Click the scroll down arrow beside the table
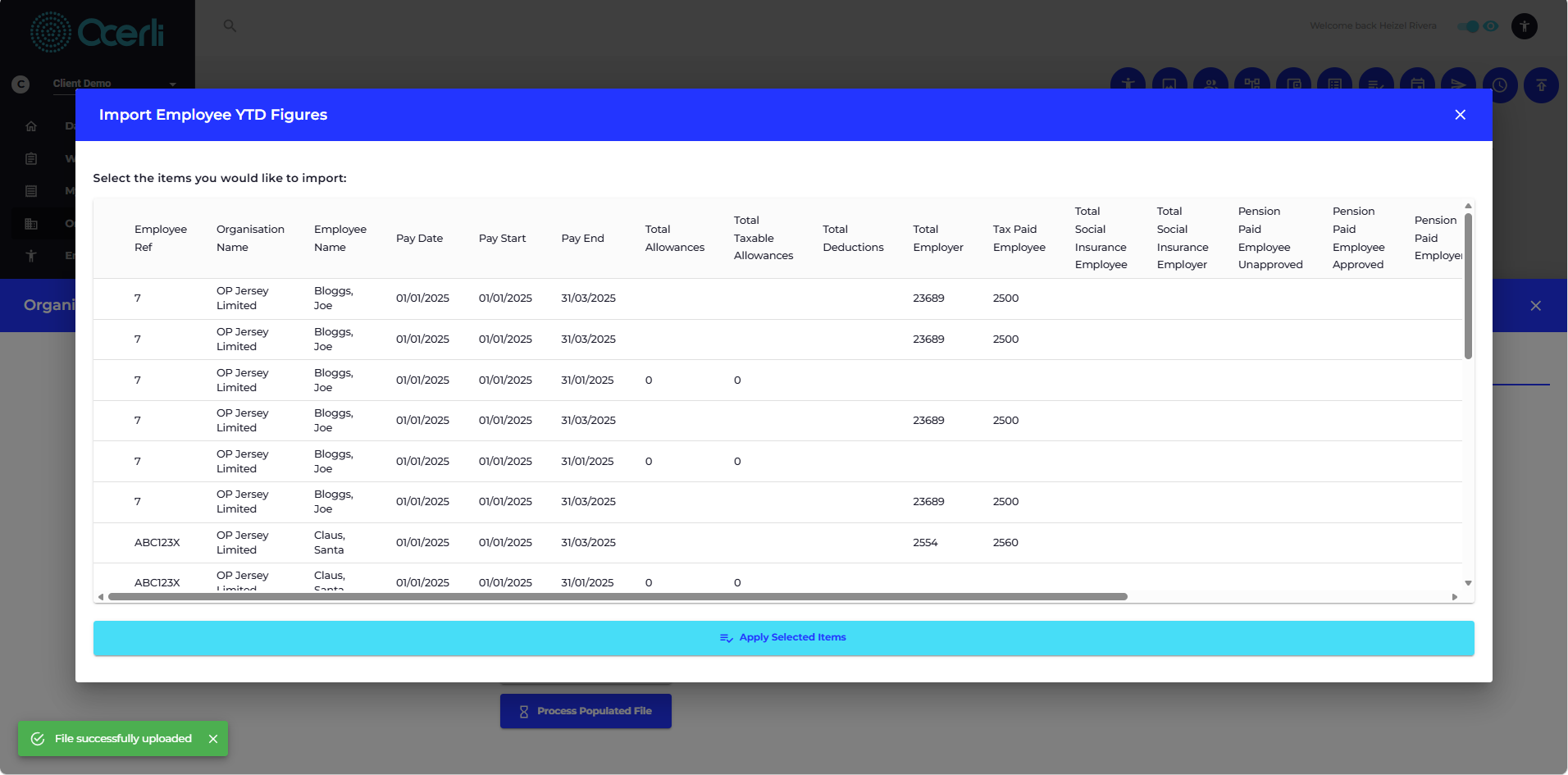 point(1468,583)
